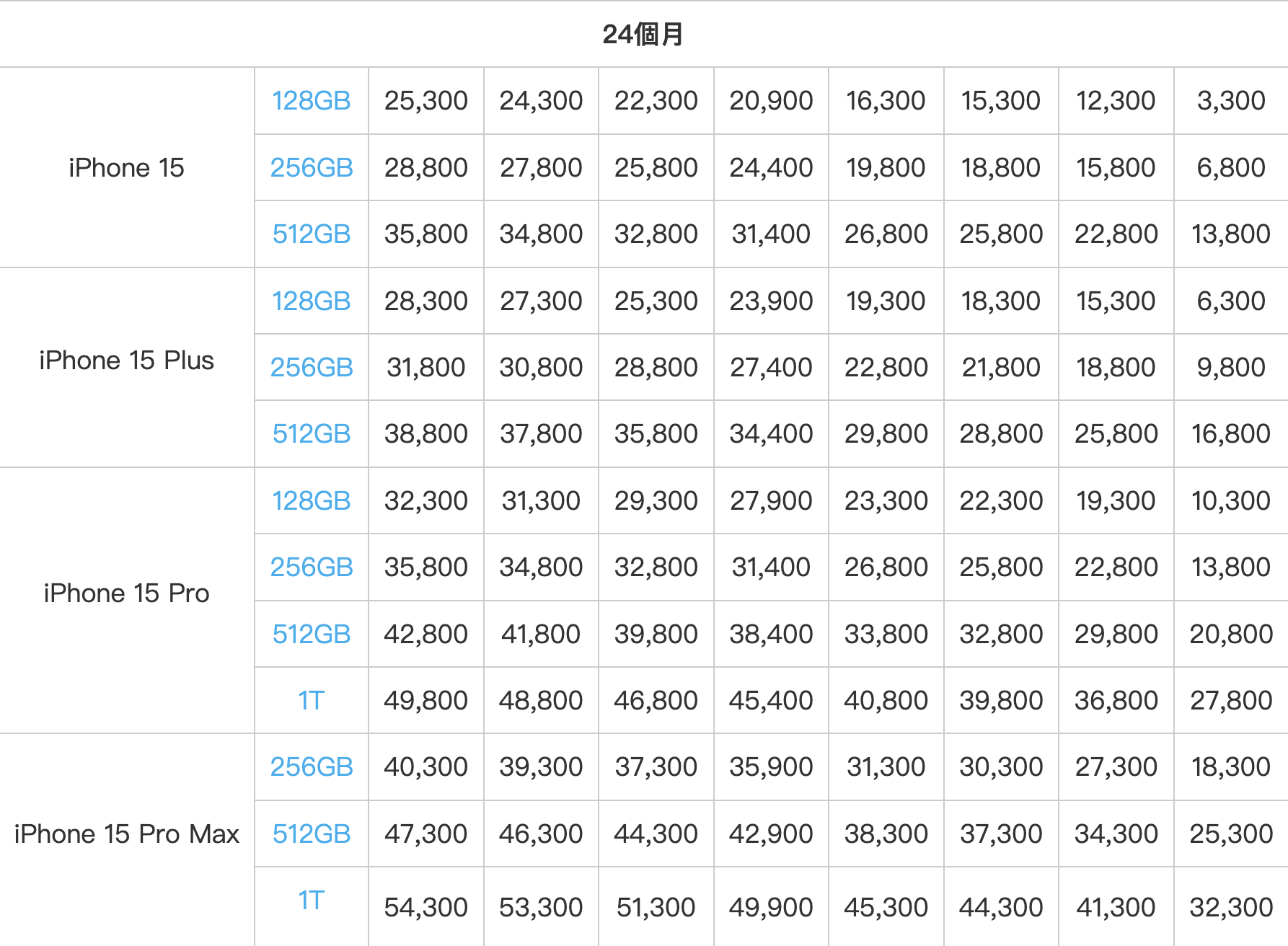
Task: Click the iPhone 15 Plus model cell
Action: pos(126,361)
